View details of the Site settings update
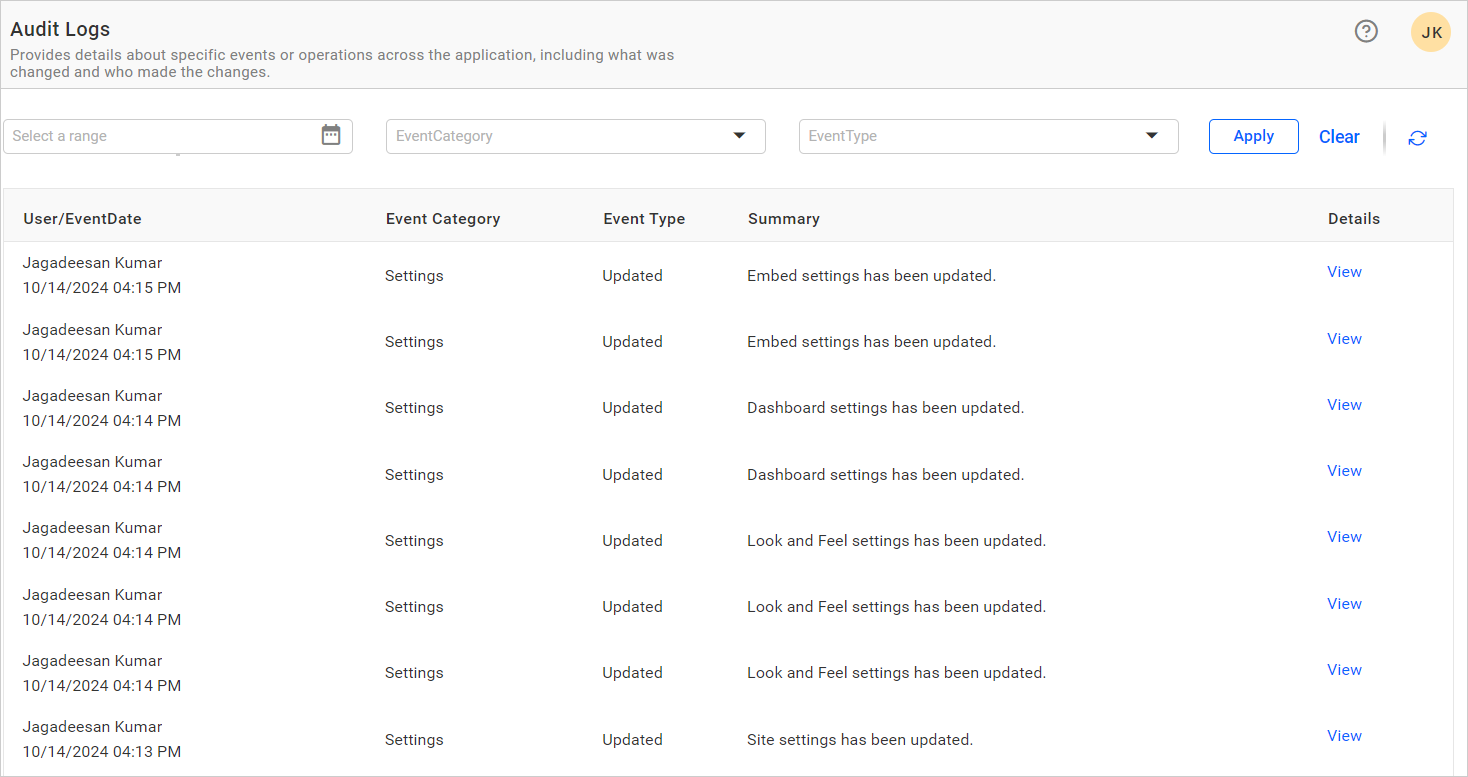Screen dimensions: 1468x777 (1344, 735)
